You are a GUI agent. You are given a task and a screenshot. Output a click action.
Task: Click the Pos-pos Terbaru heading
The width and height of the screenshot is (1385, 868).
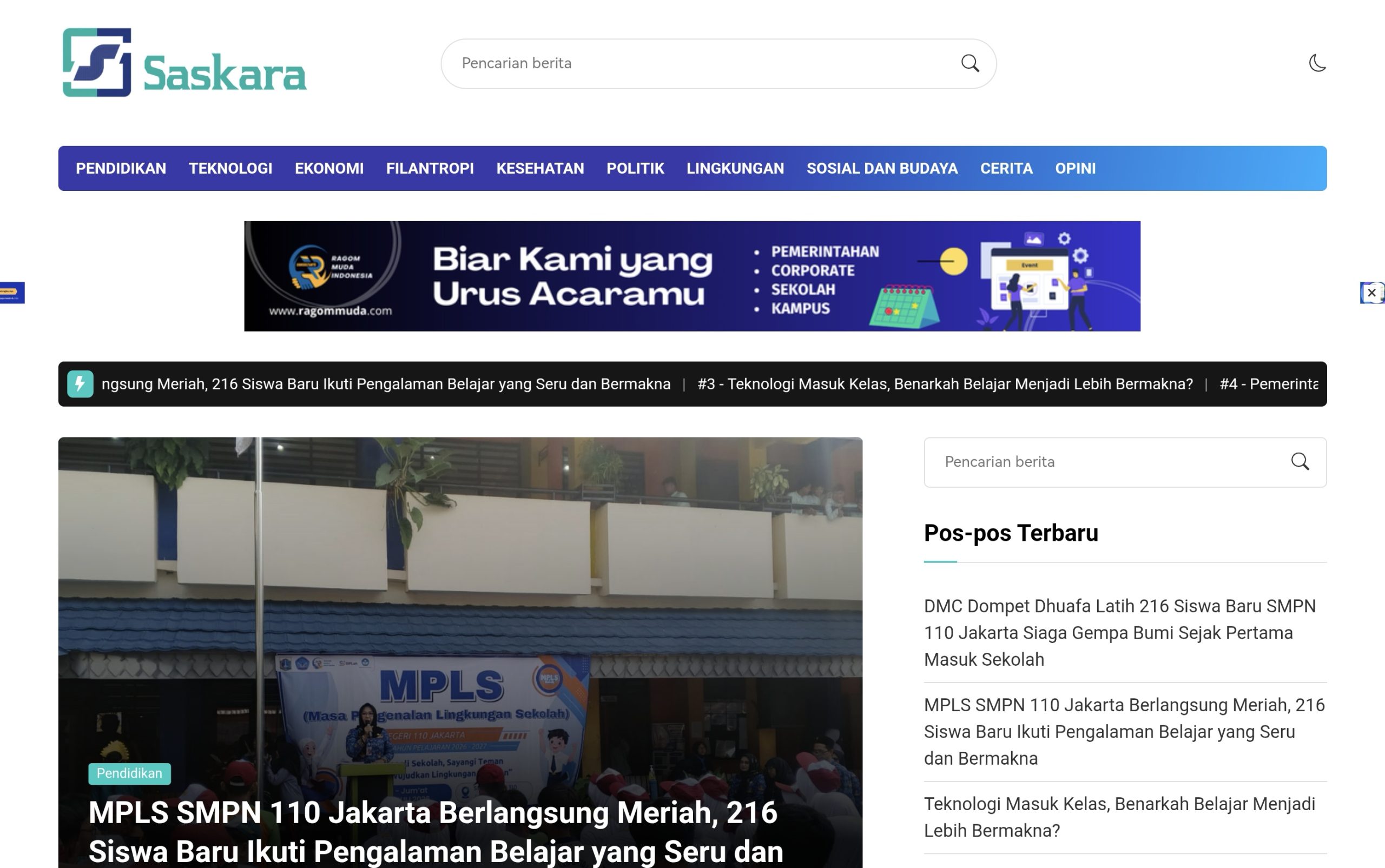[1011, 533]
